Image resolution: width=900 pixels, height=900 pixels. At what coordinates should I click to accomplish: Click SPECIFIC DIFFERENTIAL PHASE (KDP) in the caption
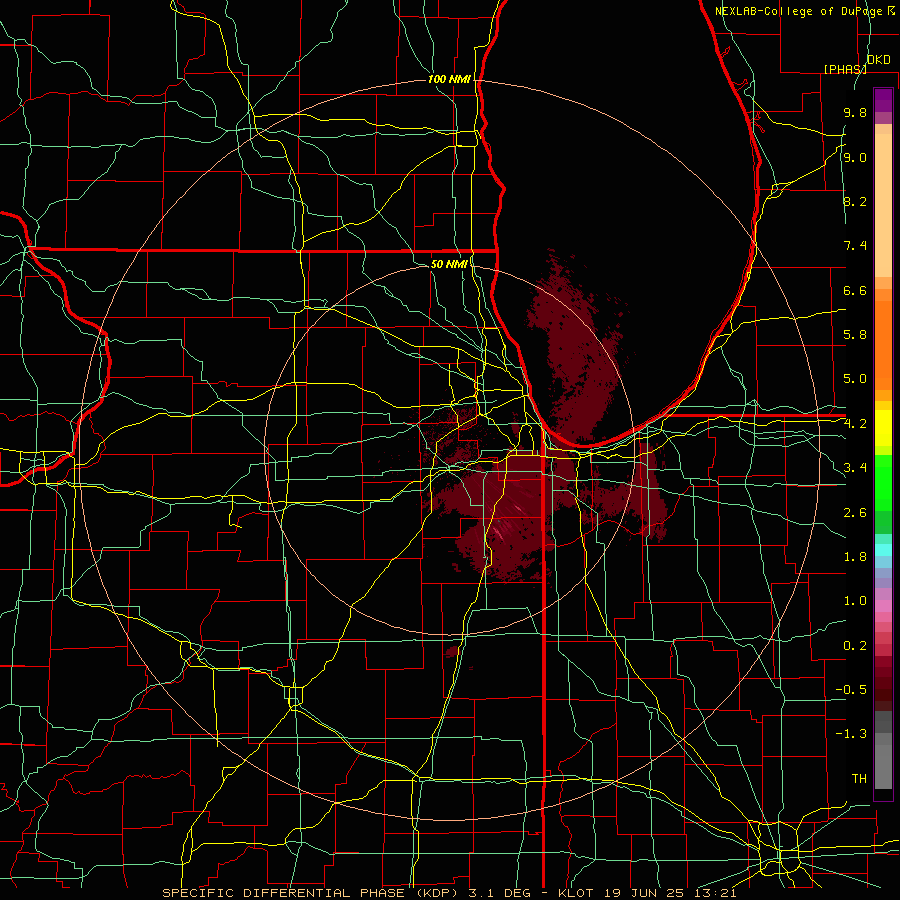[312, 893]
